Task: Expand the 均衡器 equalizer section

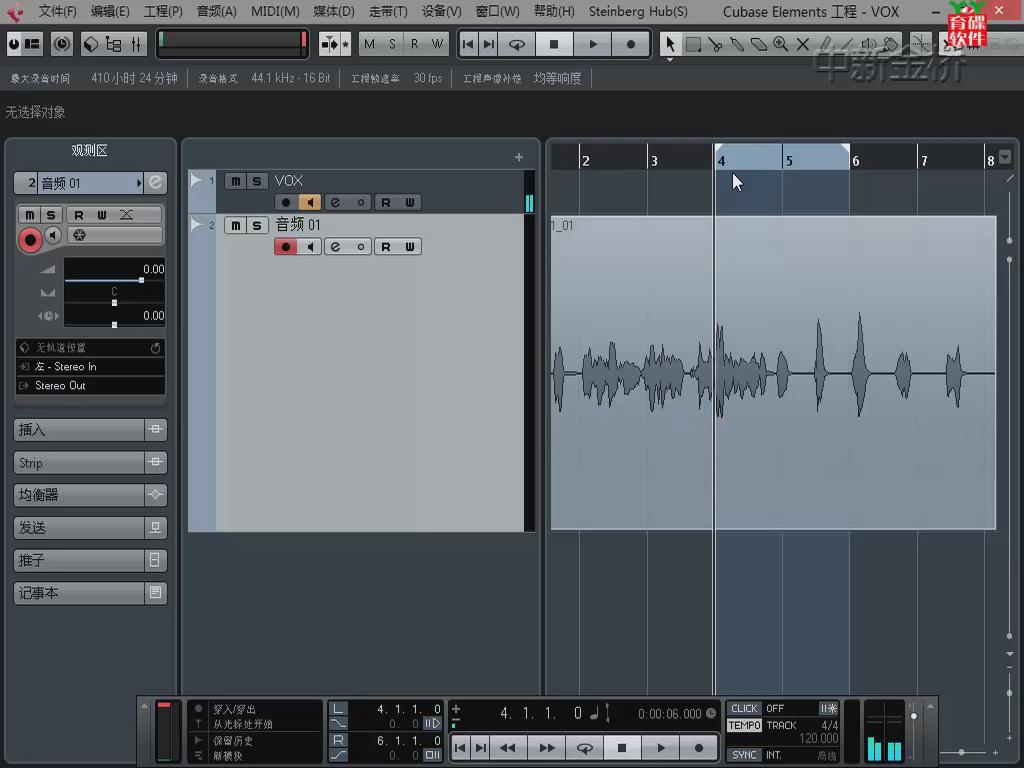Action: tap(89, 495)
